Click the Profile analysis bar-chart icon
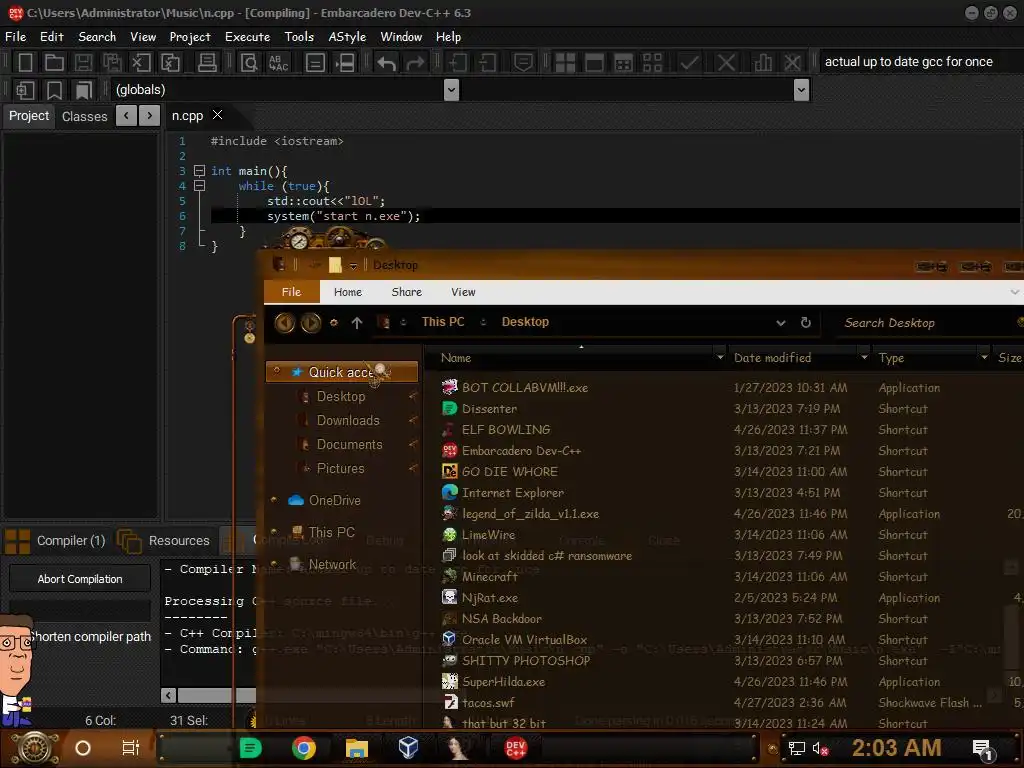This screenshot has height=768, width=1024. coord(762,63)
